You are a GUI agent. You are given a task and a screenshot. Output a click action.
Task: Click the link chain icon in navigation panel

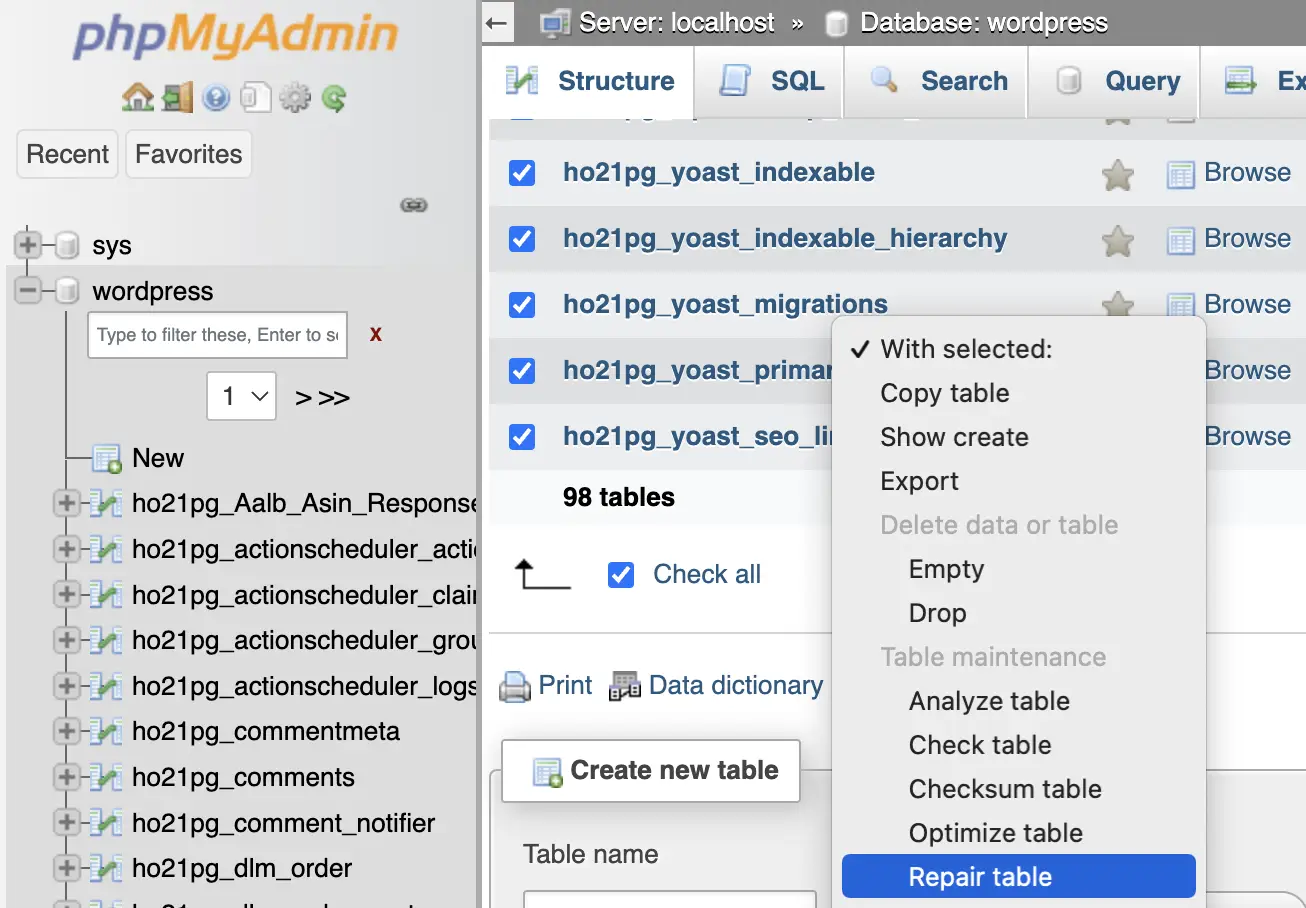click(x=414, y=205)
